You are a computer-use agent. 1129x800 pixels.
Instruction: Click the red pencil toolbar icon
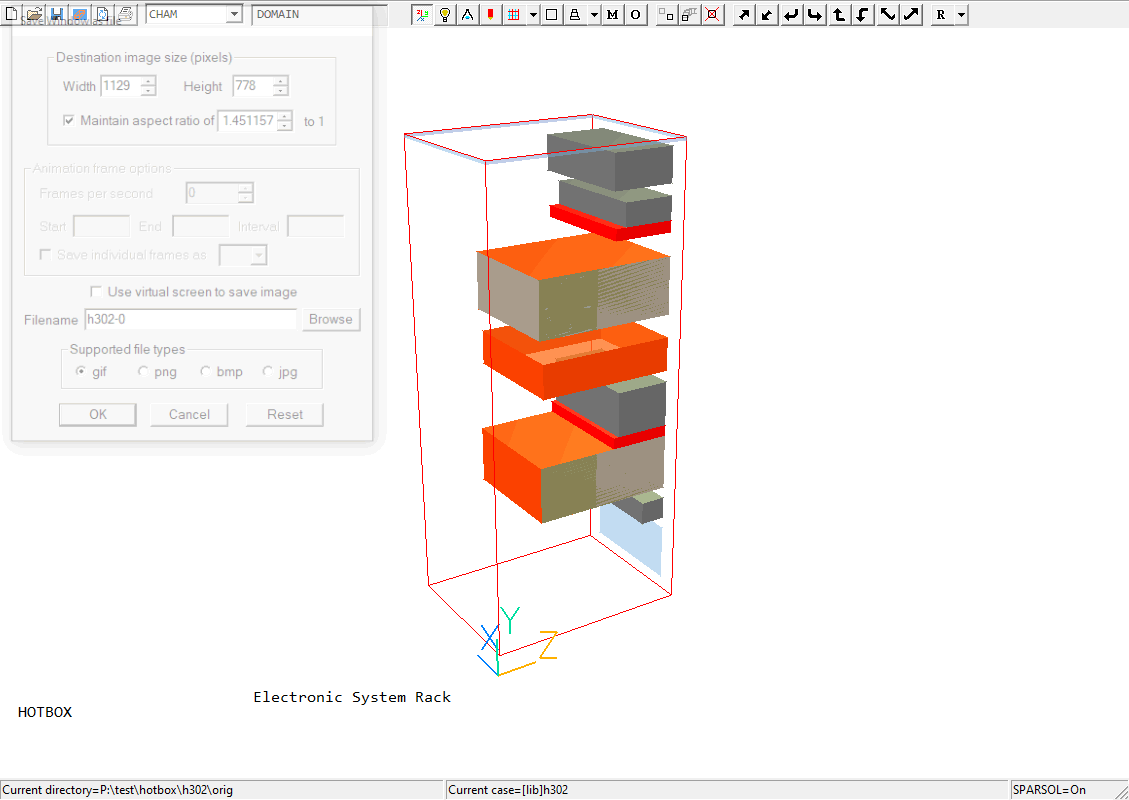[x=491, y=15]
